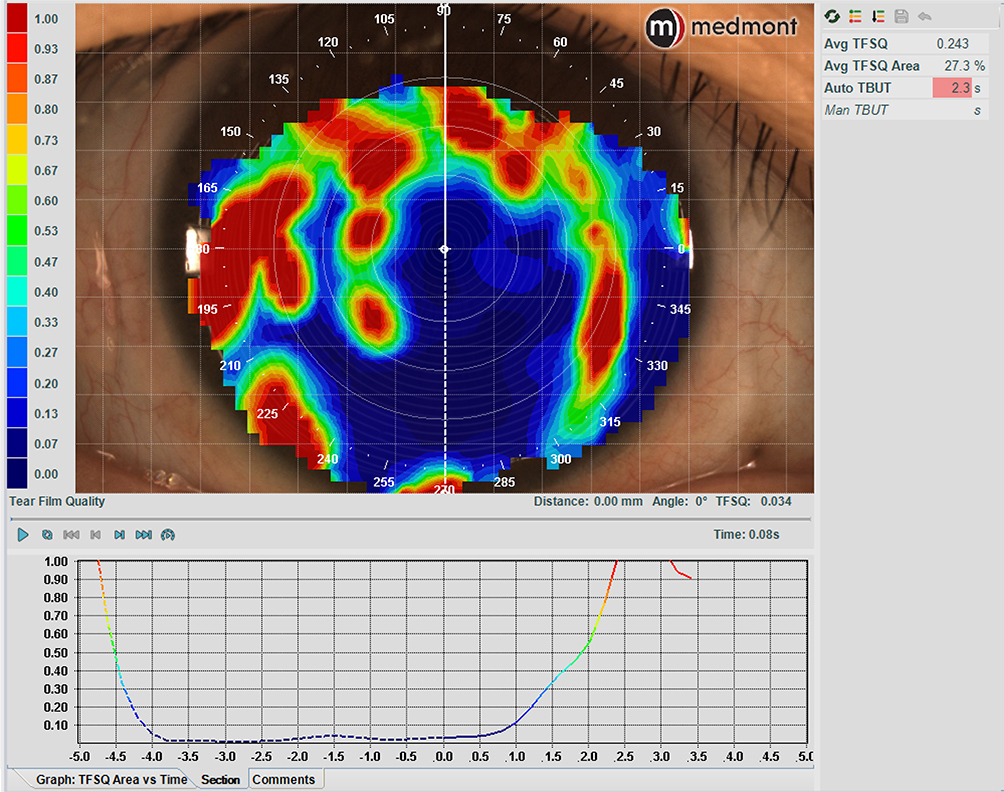1004x792 pixels.
Task: Click the list icon with down arrow
Action: tap(878, 17)
